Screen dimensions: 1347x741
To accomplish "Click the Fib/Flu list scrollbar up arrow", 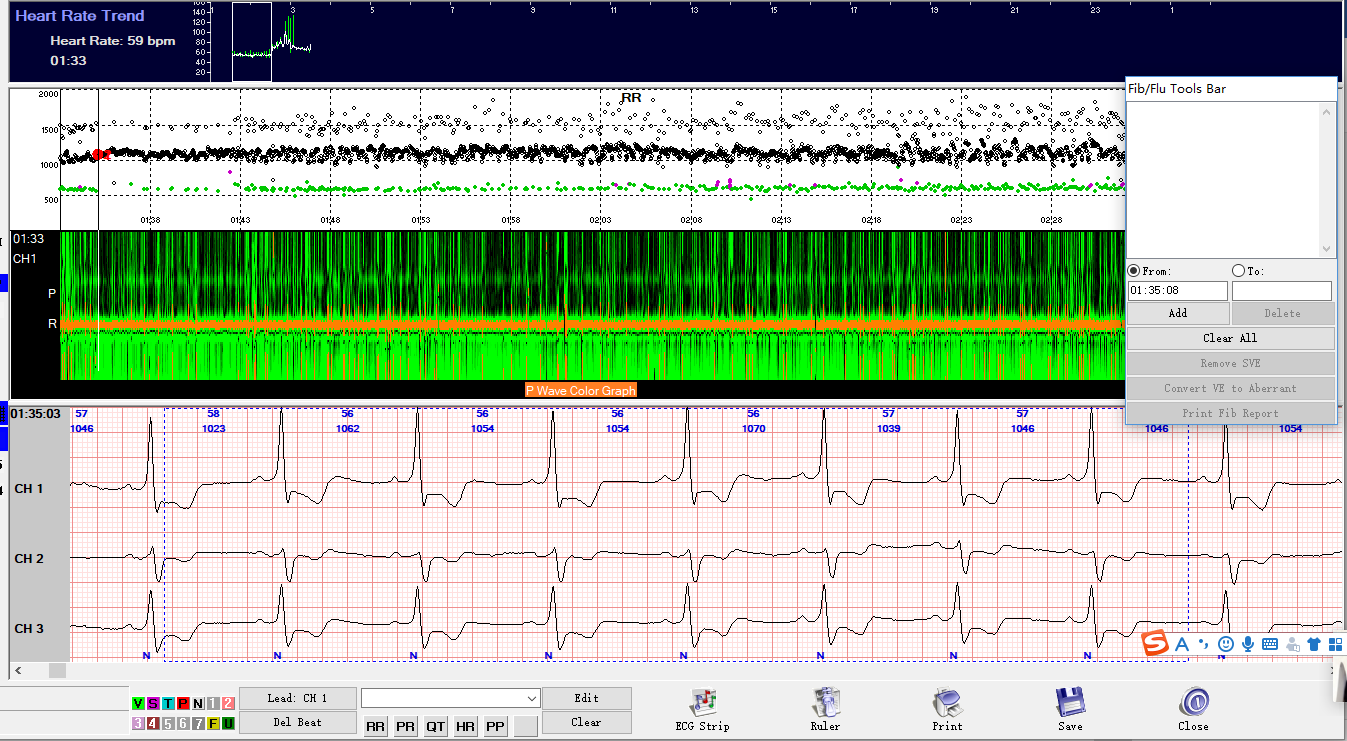I will point(1327,110).
